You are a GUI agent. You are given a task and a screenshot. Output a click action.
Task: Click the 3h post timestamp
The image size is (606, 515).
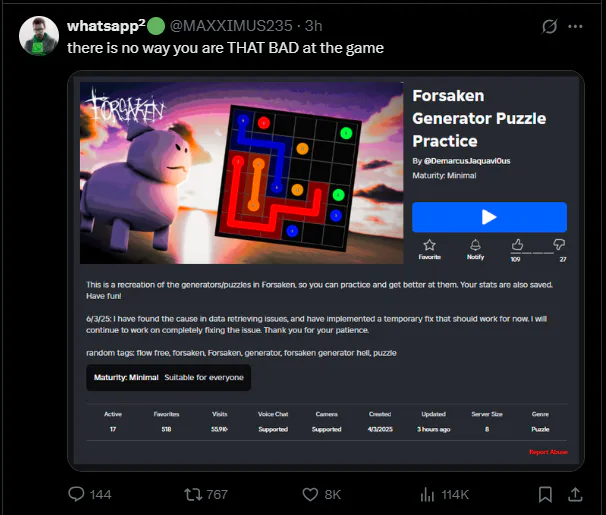click(x=313, y=26)
